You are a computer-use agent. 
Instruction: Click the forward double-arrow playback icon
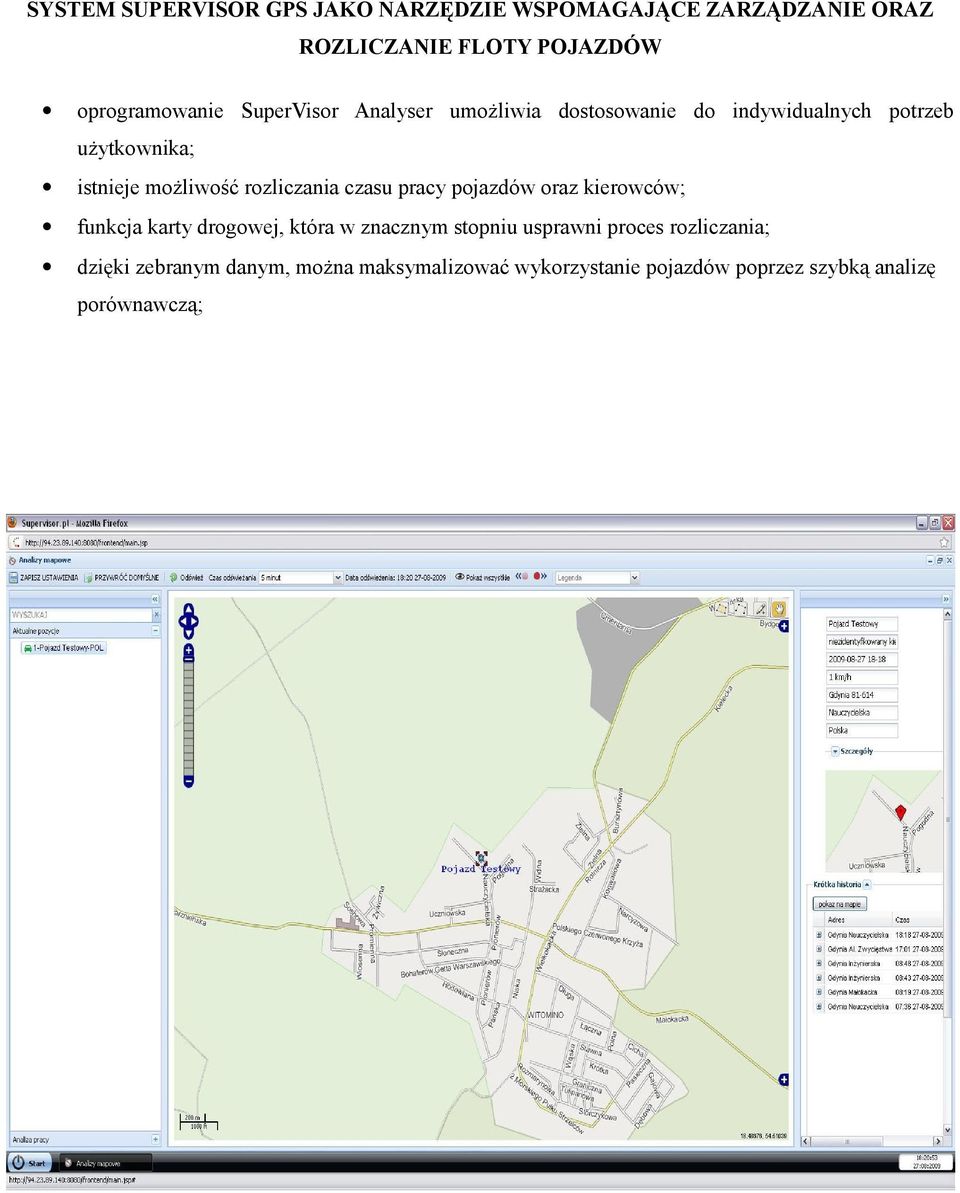pos(544,577)
